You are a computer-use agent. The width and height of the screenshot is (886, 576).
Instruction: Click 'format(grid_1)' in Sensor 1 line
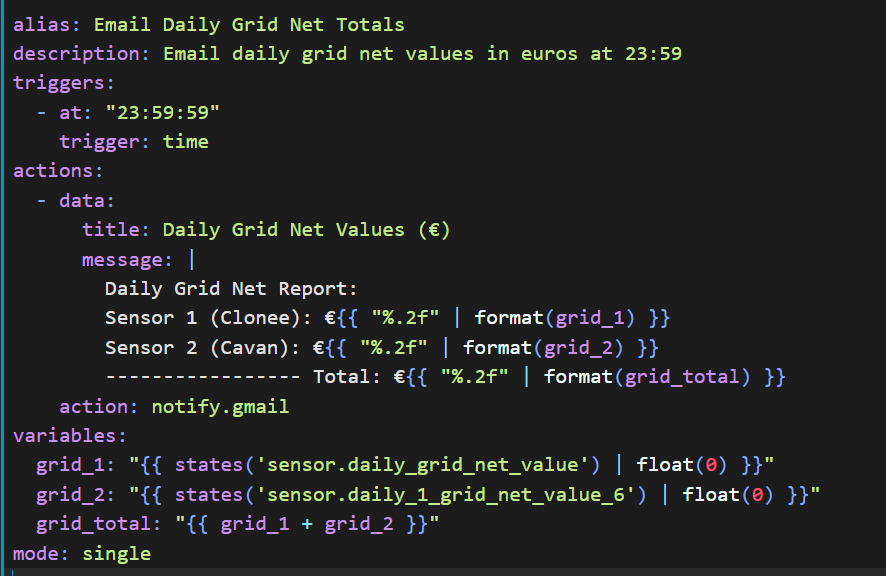(x=555, y=318)
